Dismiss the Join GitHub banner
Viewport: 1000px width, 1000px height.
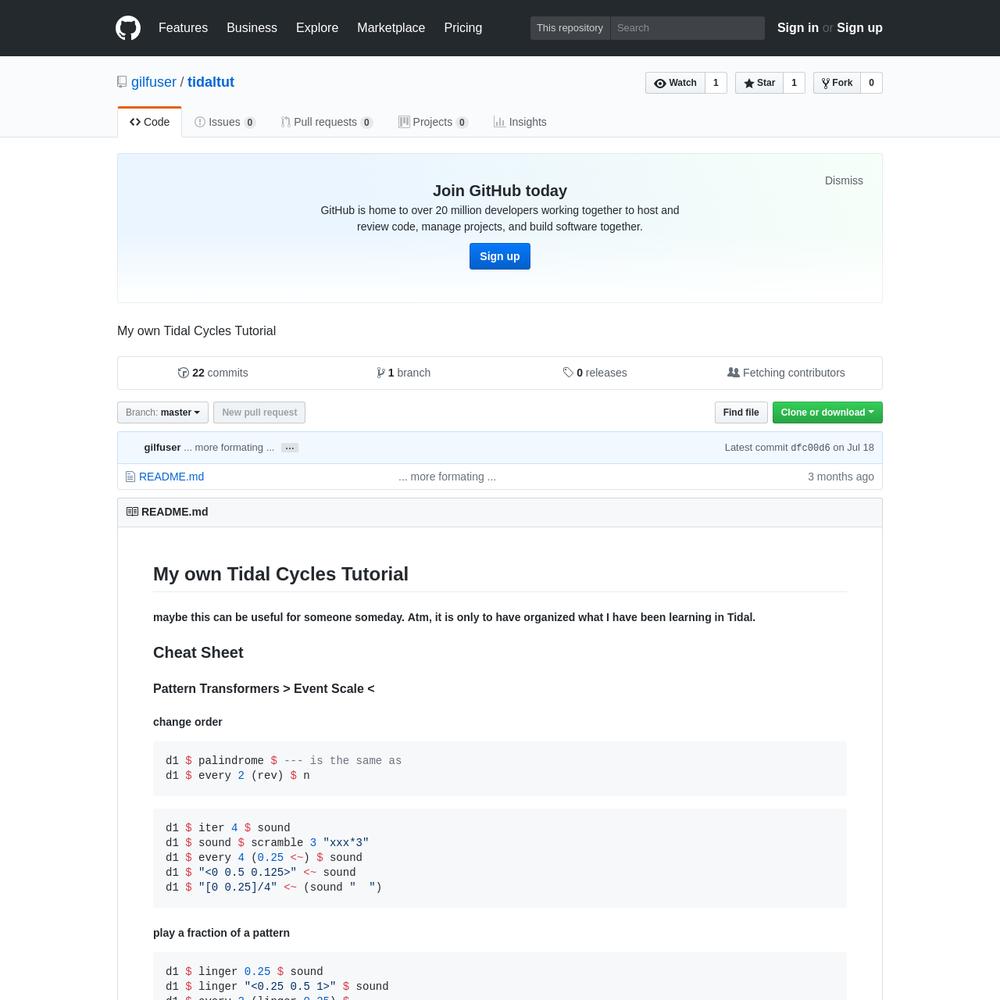844,180
